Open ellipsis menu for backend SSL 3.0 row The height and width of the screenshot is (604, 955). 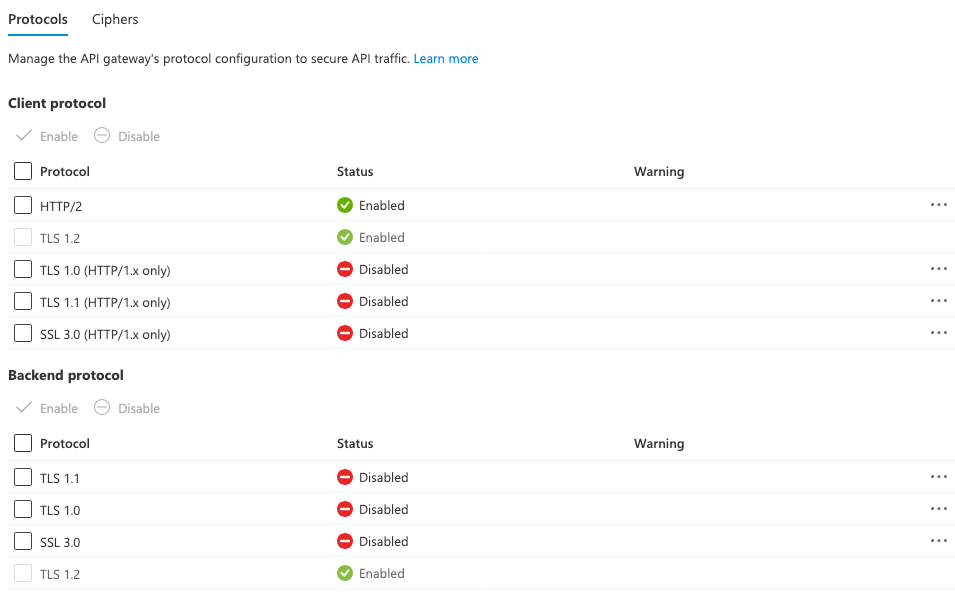(x=938, y=541)
